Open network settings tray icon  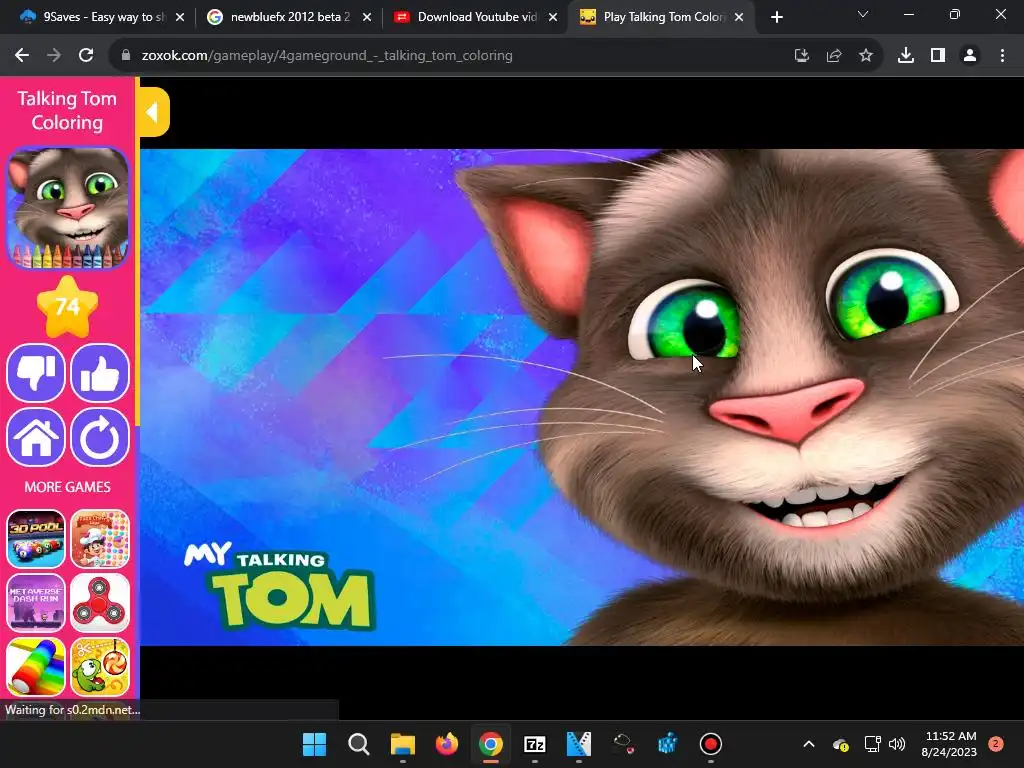872,744
